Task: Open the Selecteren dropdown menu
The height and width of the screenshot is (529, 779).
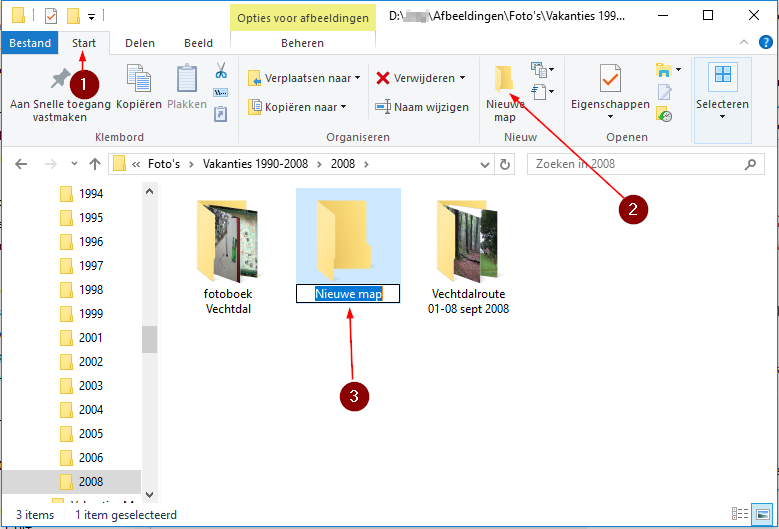Action: pos(722,116)
